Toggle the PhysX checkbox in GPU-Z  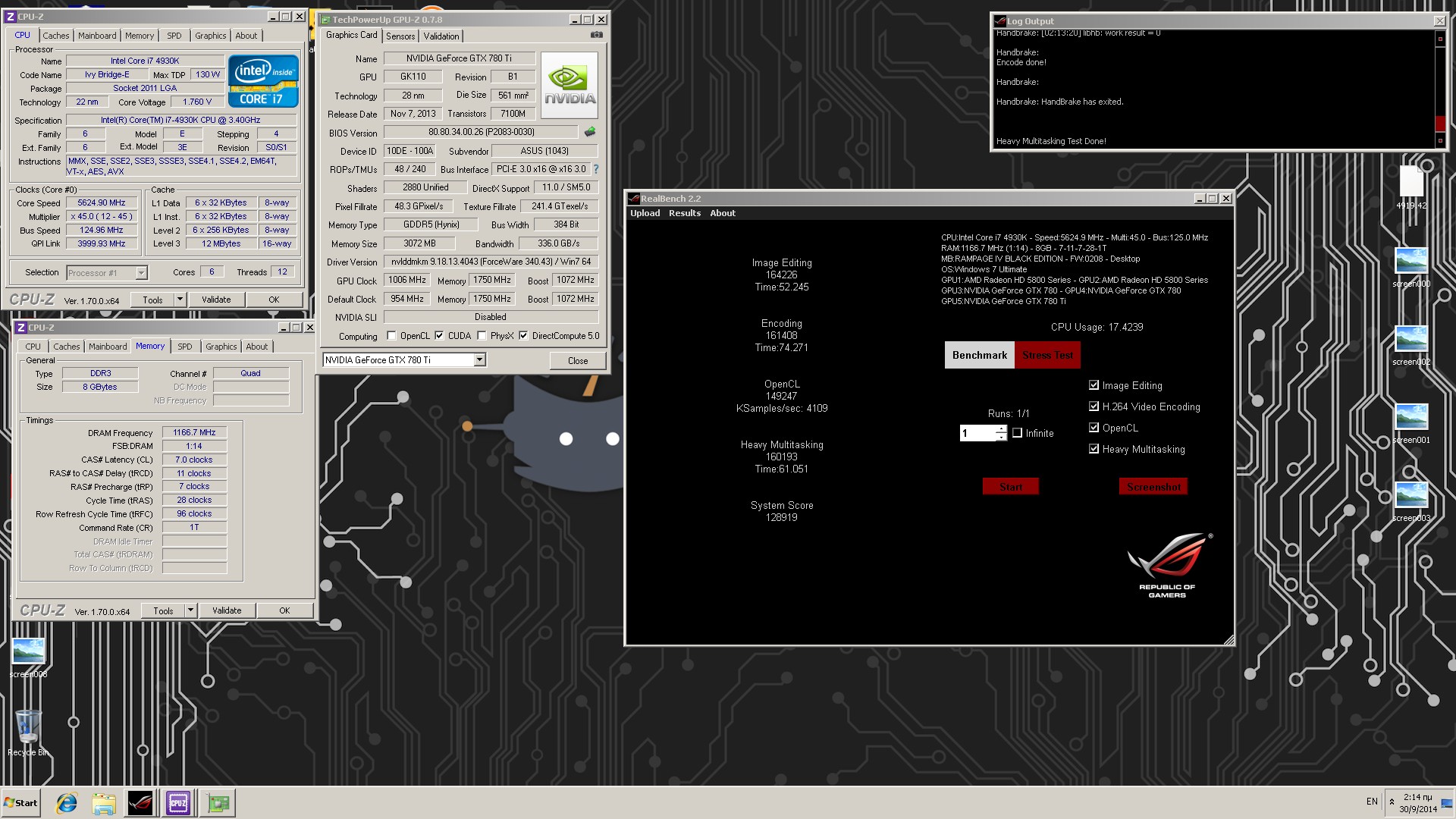point(482,335)
